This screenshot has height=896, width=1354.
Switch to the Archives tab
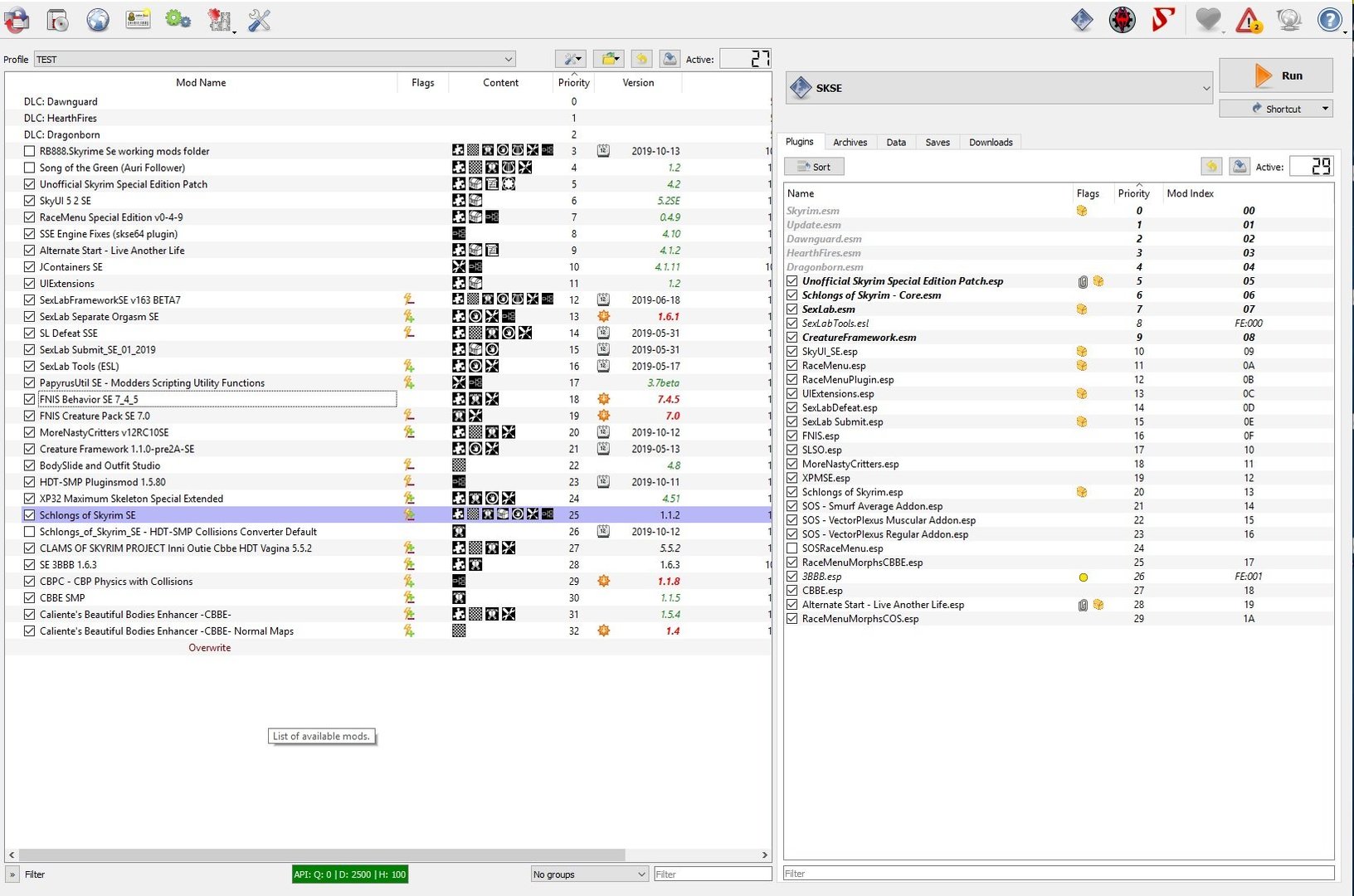(x=850, y=143)
